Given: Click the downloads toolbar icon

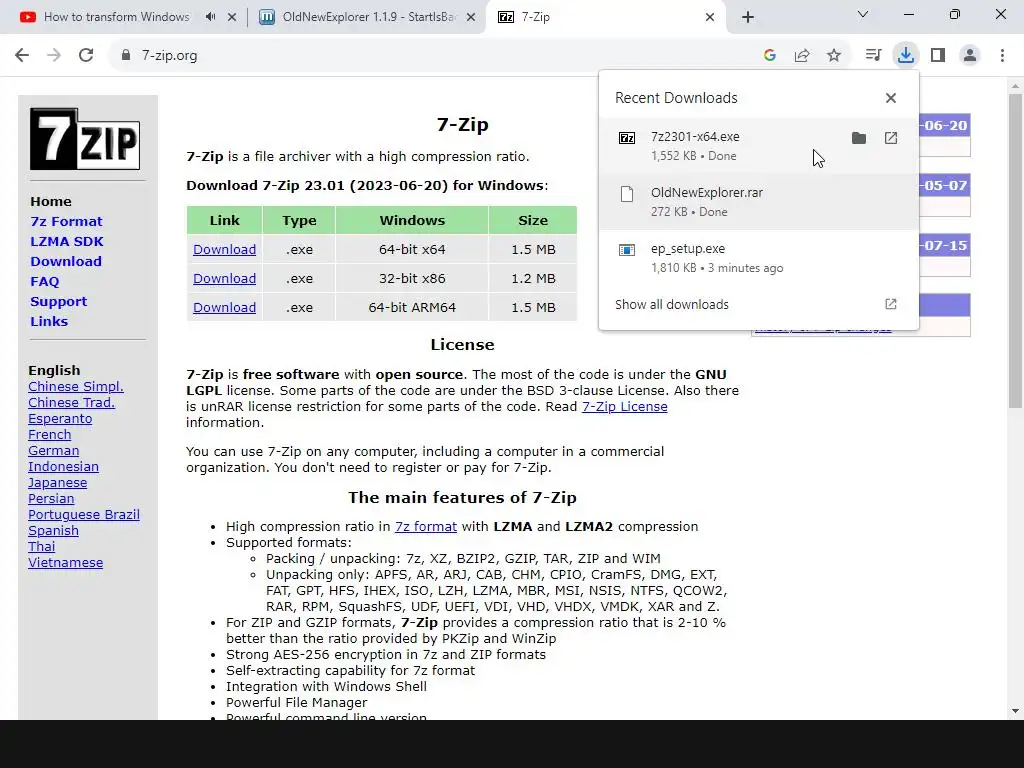Looking at the screenshot, I should tap(906, 56).
